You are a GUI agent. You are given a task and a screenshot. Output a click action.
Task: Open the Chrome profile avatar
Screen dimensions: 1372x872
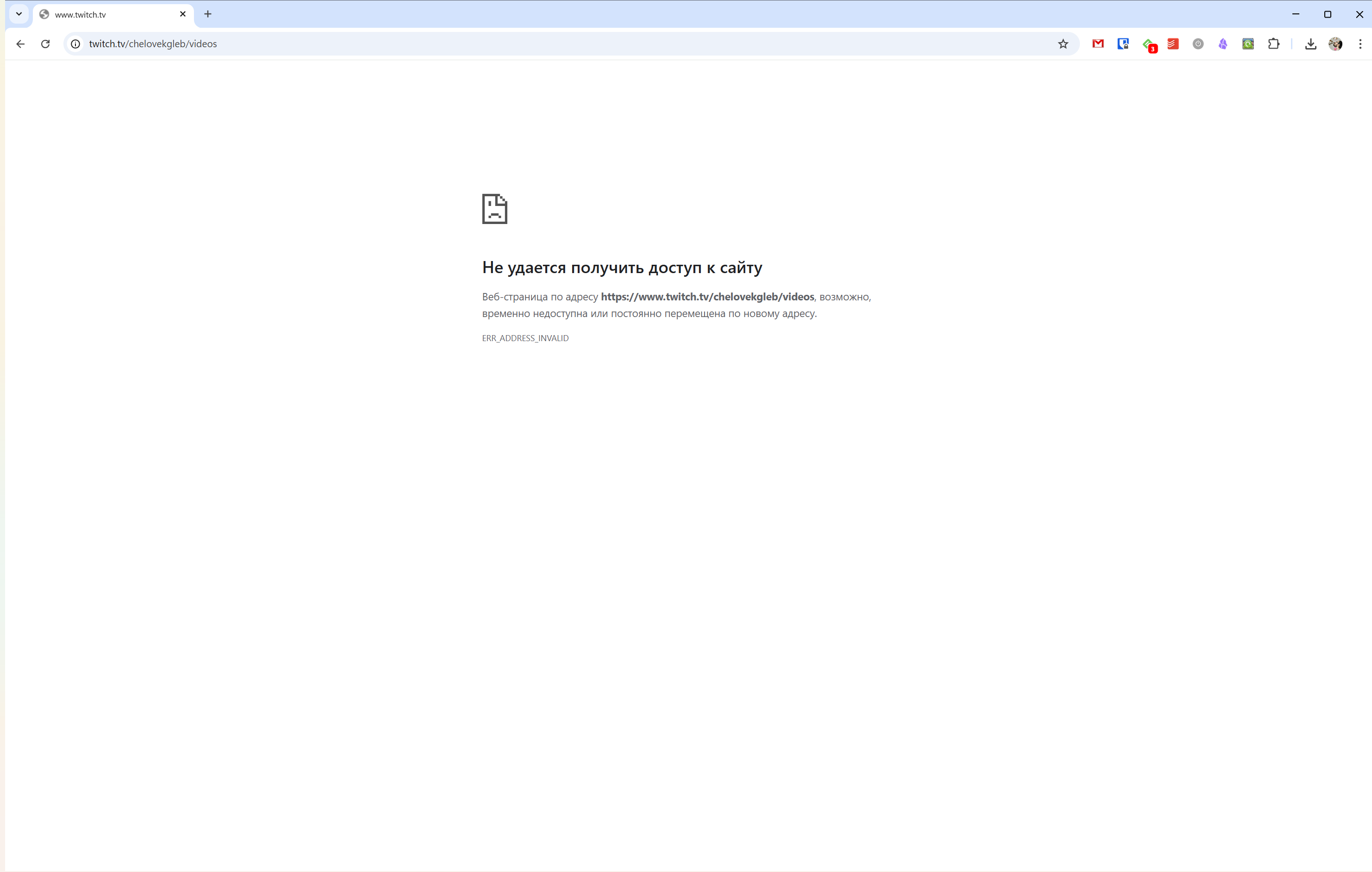(x=1335, y=44)
